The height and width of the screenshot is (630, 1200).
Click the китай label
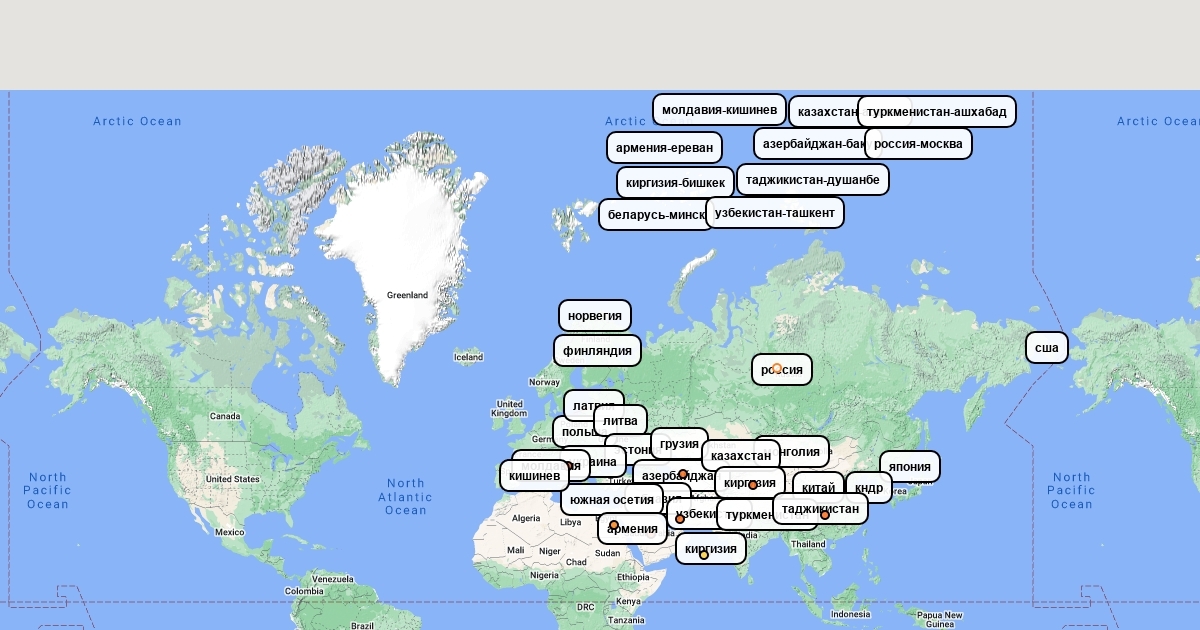819,487
